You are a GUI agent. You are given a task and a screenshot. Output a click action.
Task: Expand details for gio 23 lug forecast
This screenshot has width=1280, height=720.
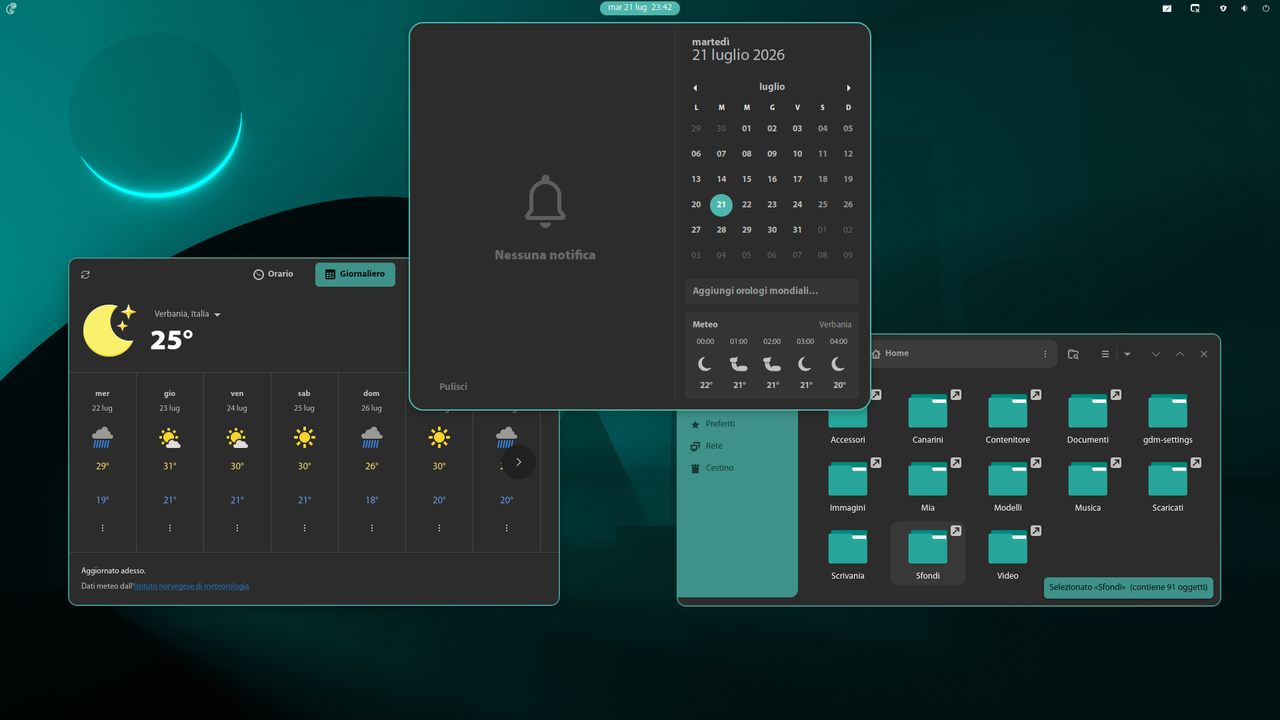170,528
